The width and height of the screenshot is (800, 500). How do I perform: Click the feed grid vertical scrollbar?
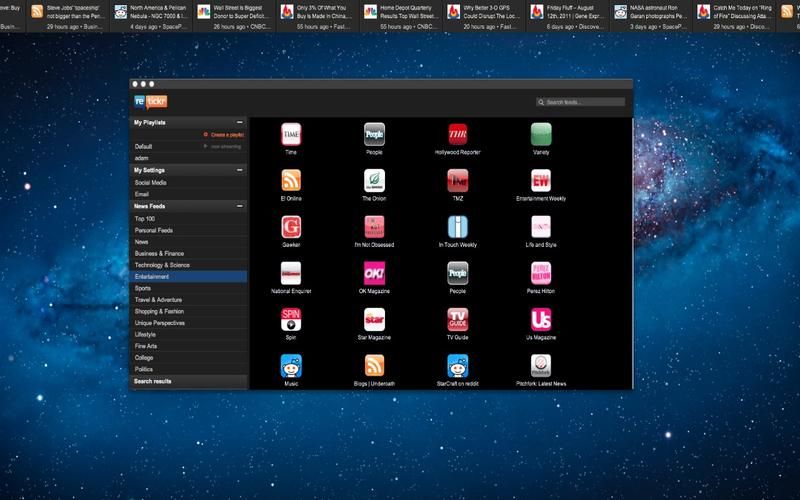(633, 254)
